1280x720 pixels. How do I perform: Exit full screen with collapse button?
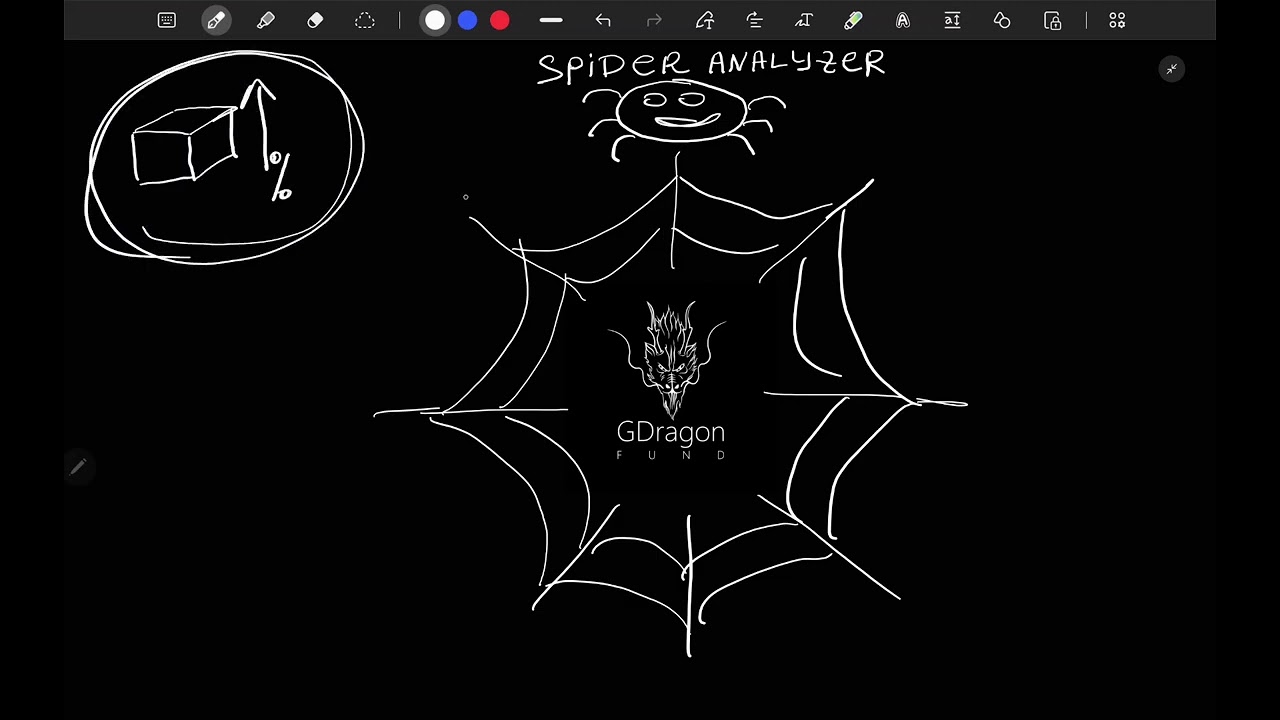(x=1172, y=69)
